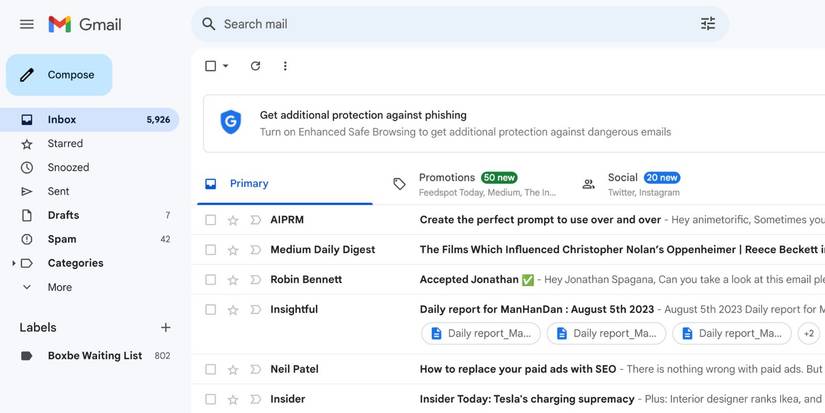Click into the Search mail field

pyautogui.click(x=450, y=24)
